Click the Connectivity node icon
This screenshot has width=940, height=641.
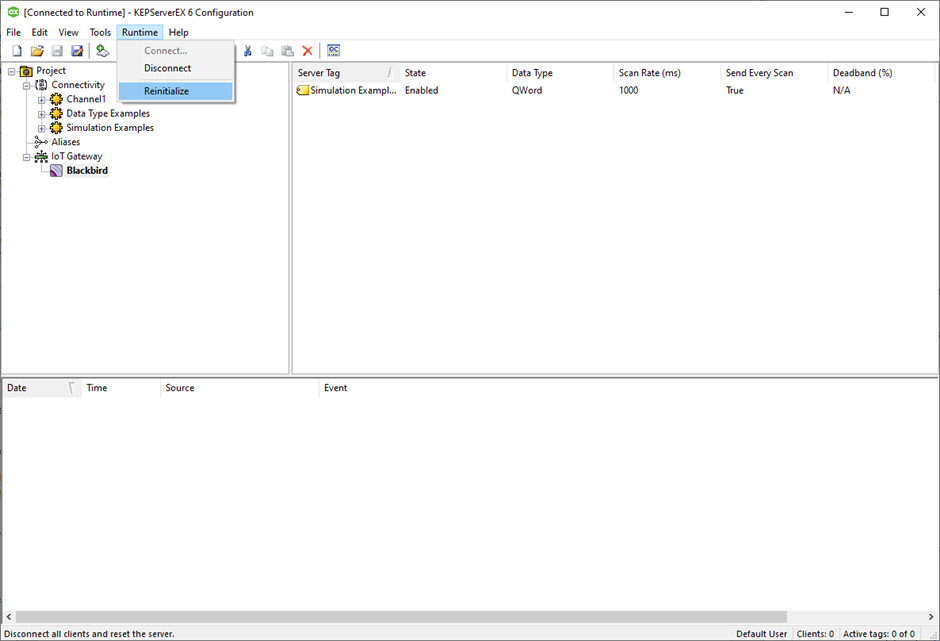pyautogui.click(x=41, y=85)
